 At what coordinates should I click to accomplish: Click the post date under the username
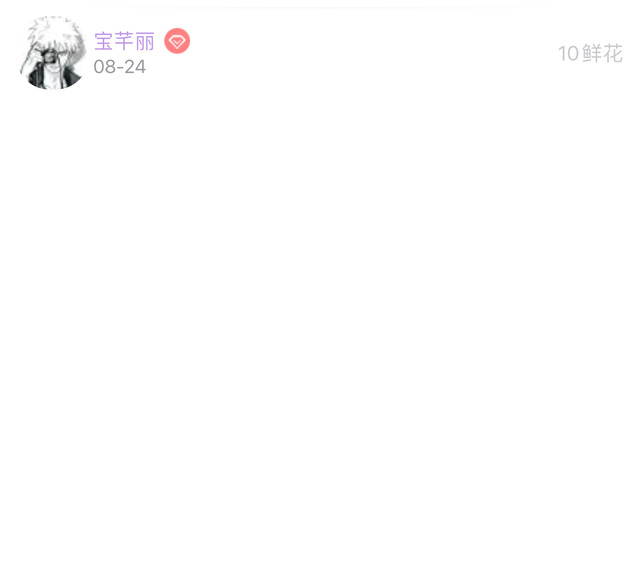pos(120,67)
